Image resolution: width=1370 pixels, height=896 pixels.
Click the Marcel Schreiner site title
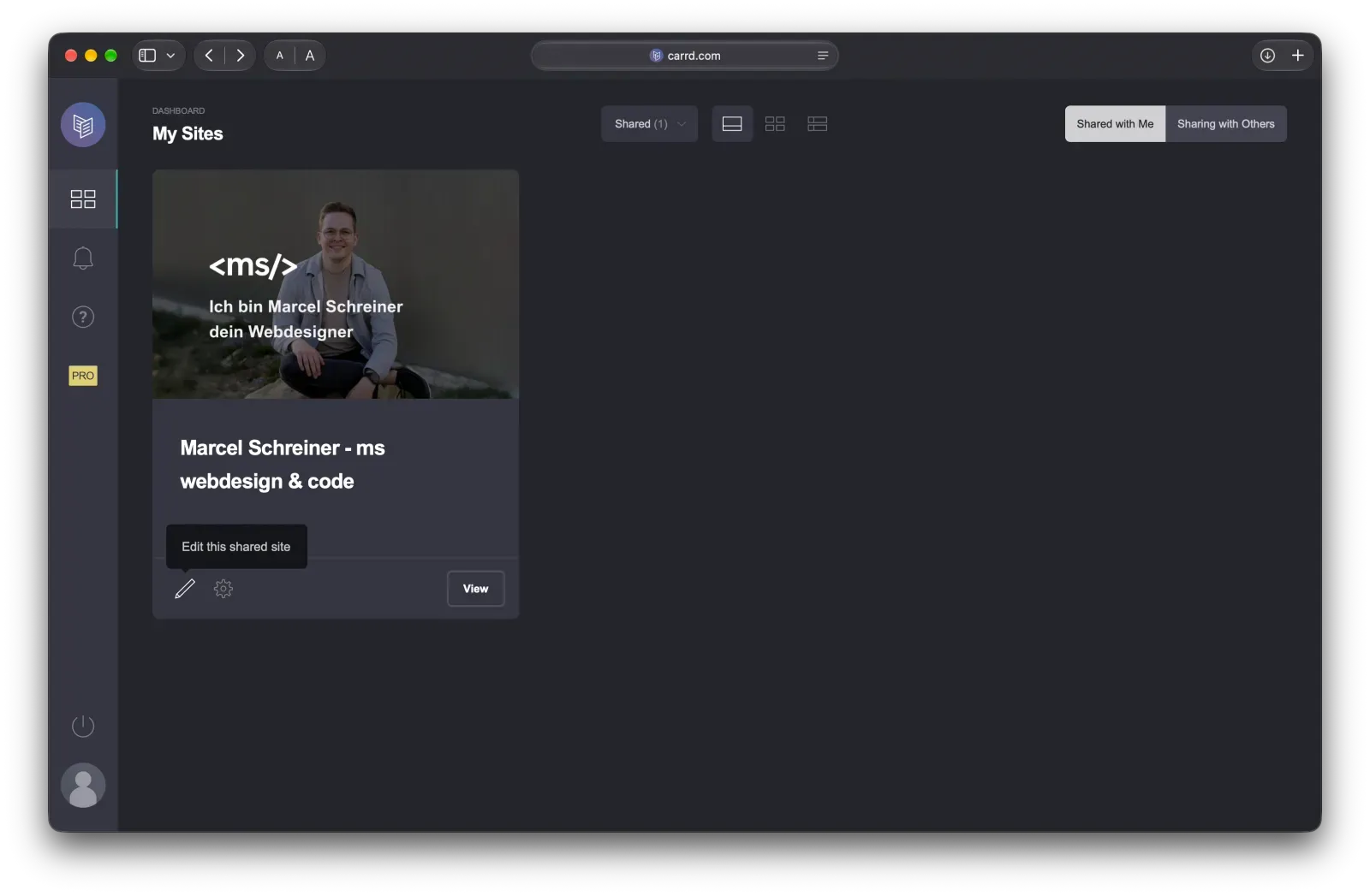pos(283,465)
